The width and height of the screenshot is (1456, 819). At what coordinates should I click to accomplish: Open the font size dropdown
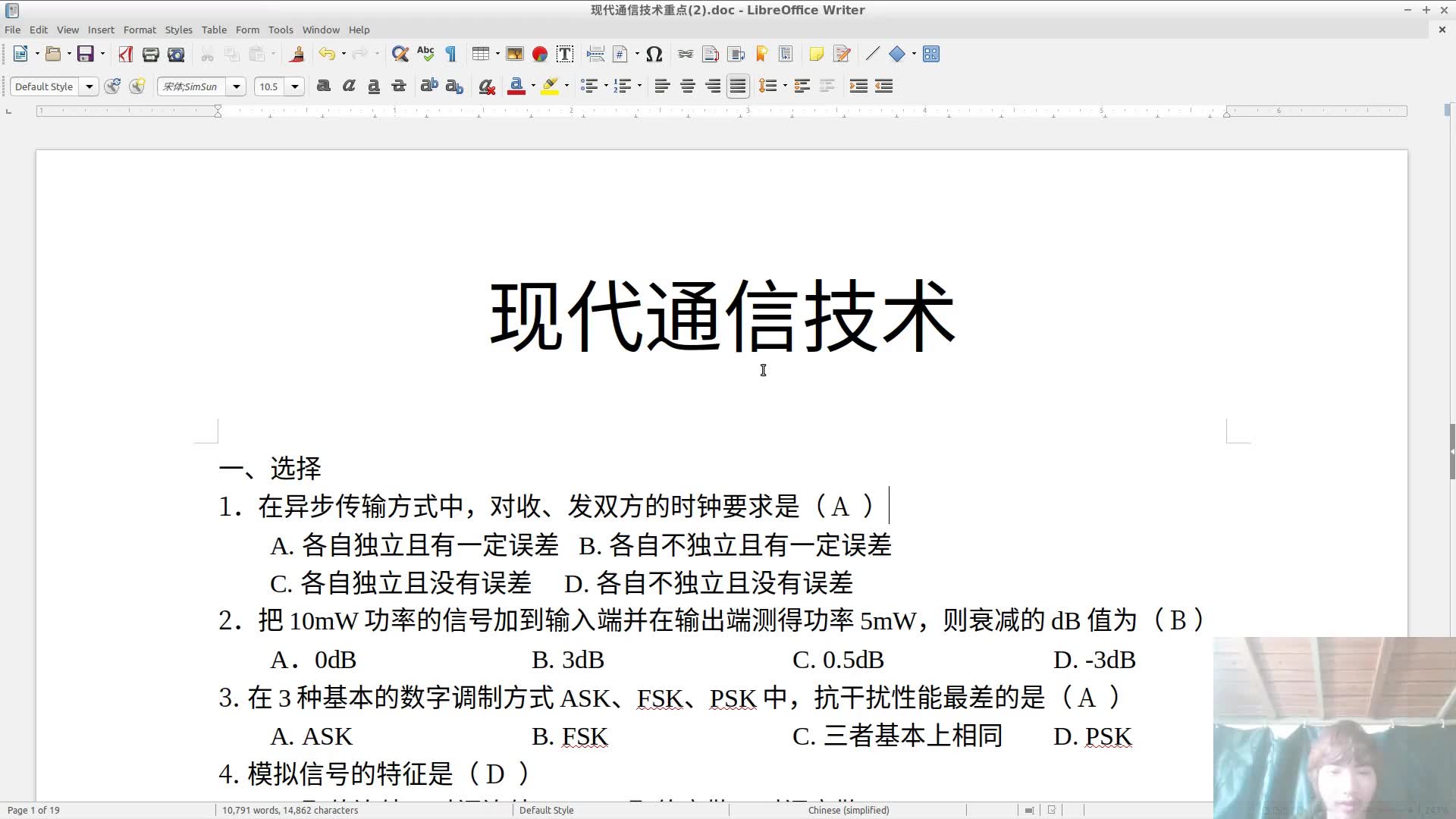tap(295, 86)
